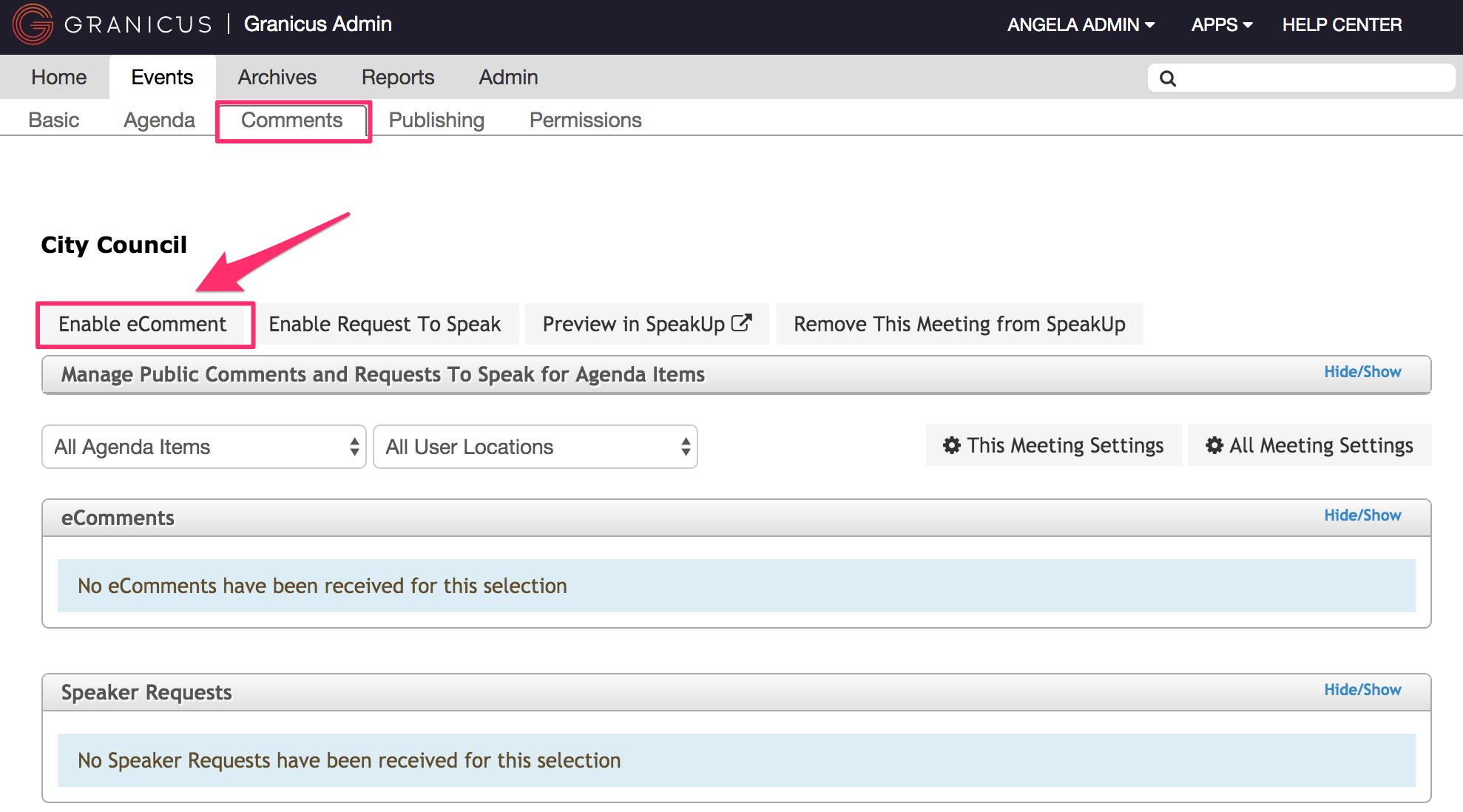Select the Granicus Admin header text
Viewport: 1463px width, 812px height.
coord(318,24)
